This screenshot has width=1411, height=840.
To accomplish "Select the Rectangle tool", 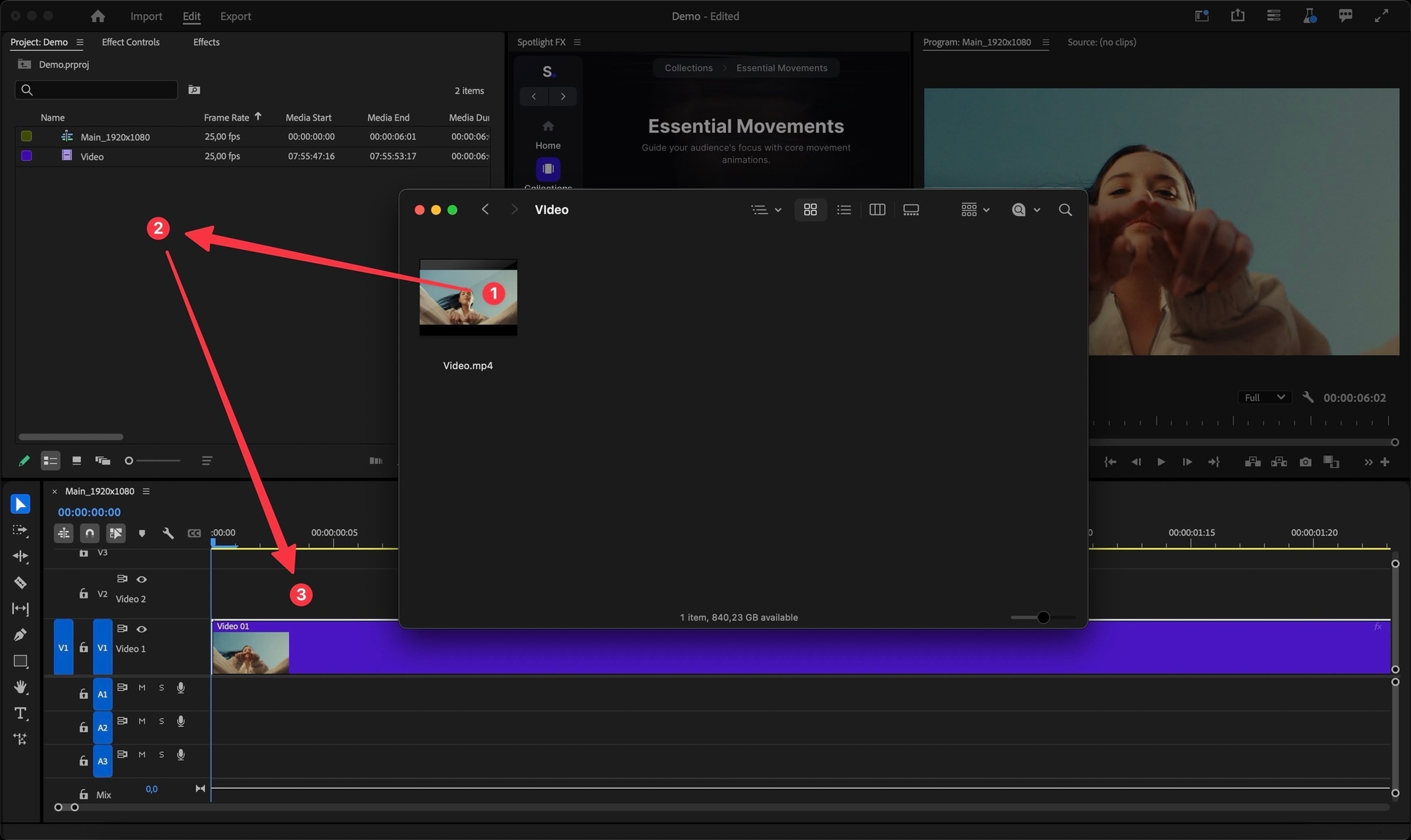I will point(21,661).
